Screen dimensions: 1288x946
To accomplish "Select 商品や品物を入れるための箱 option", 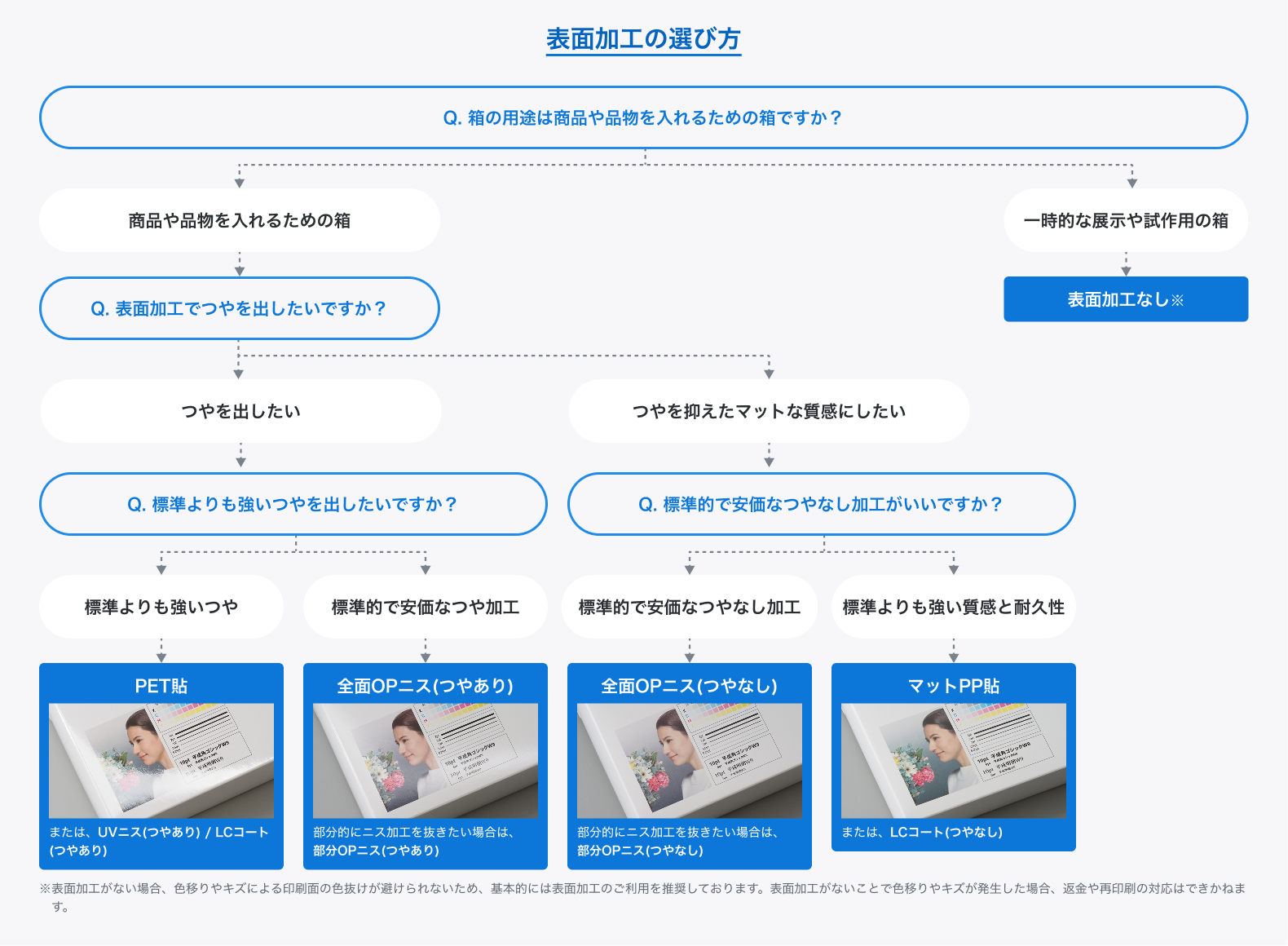I will click(x=240, y=220).
